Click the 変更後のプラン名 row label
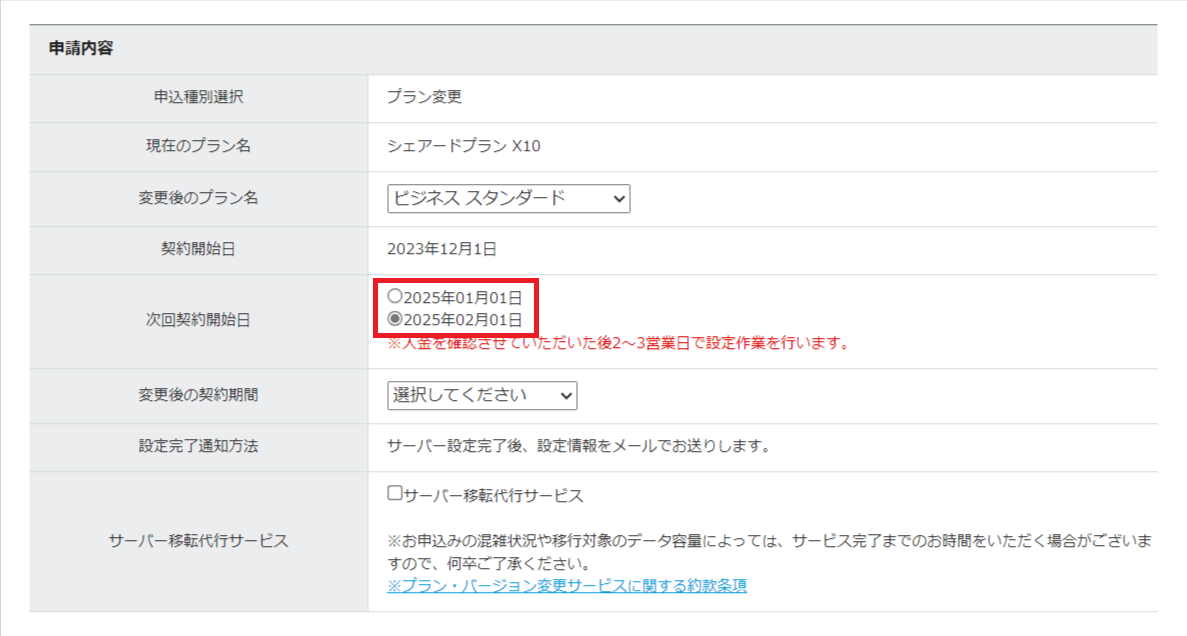Image resolution: width=1187 pixels, height=636 pixels. click(198, 199)
